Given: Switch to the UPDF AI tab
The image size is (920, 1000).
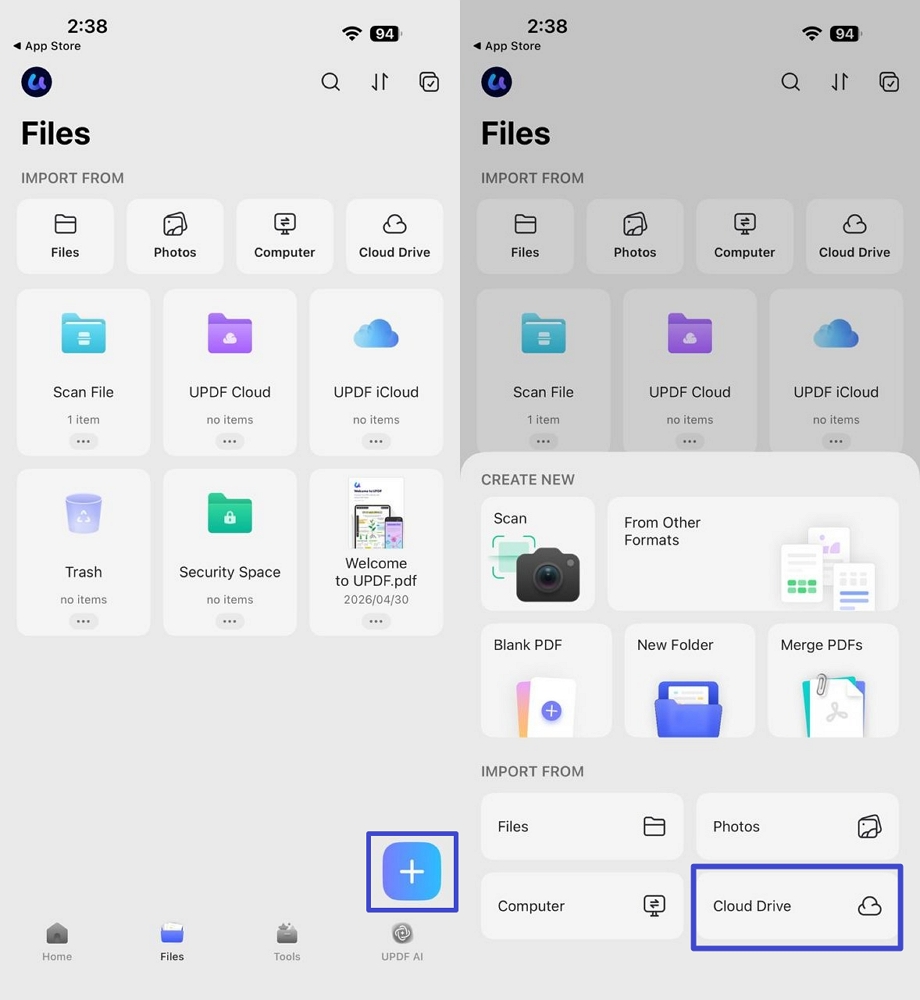Looking at the screenshot, I should [x=402, y=942].
